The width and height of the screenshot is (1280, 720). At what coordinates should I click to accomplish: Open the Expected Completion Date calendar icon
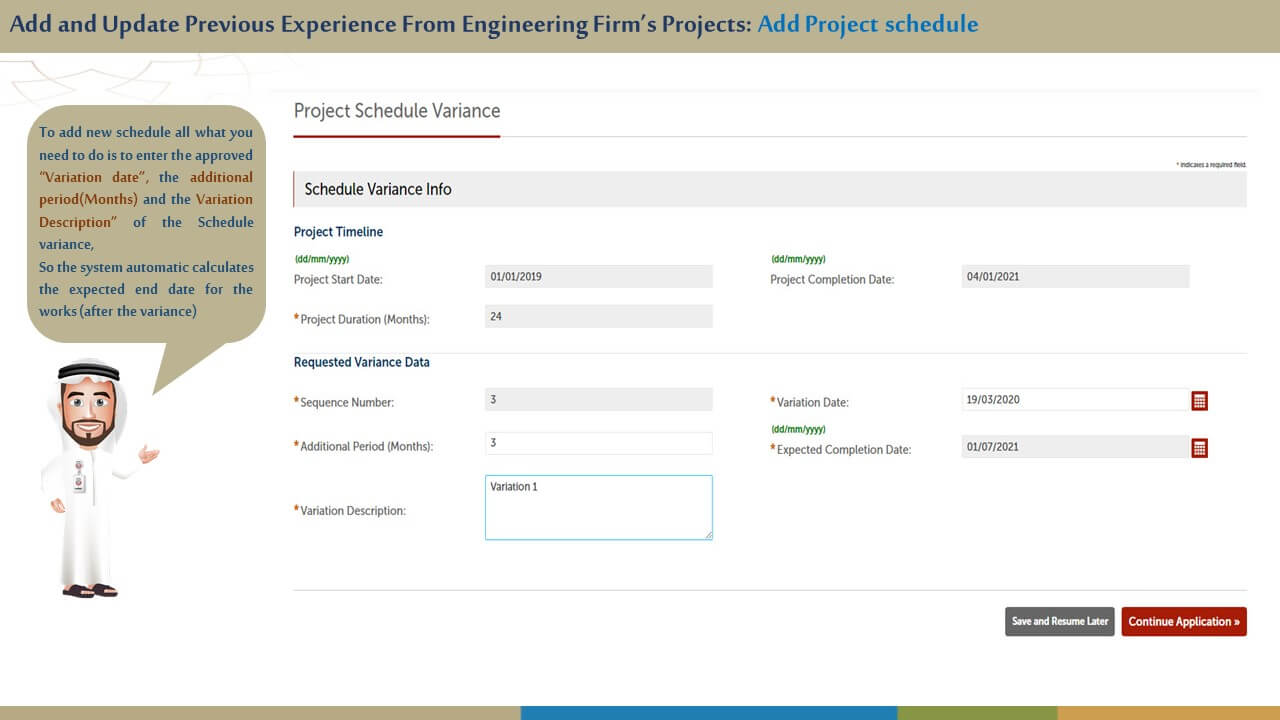[1200, 448]
